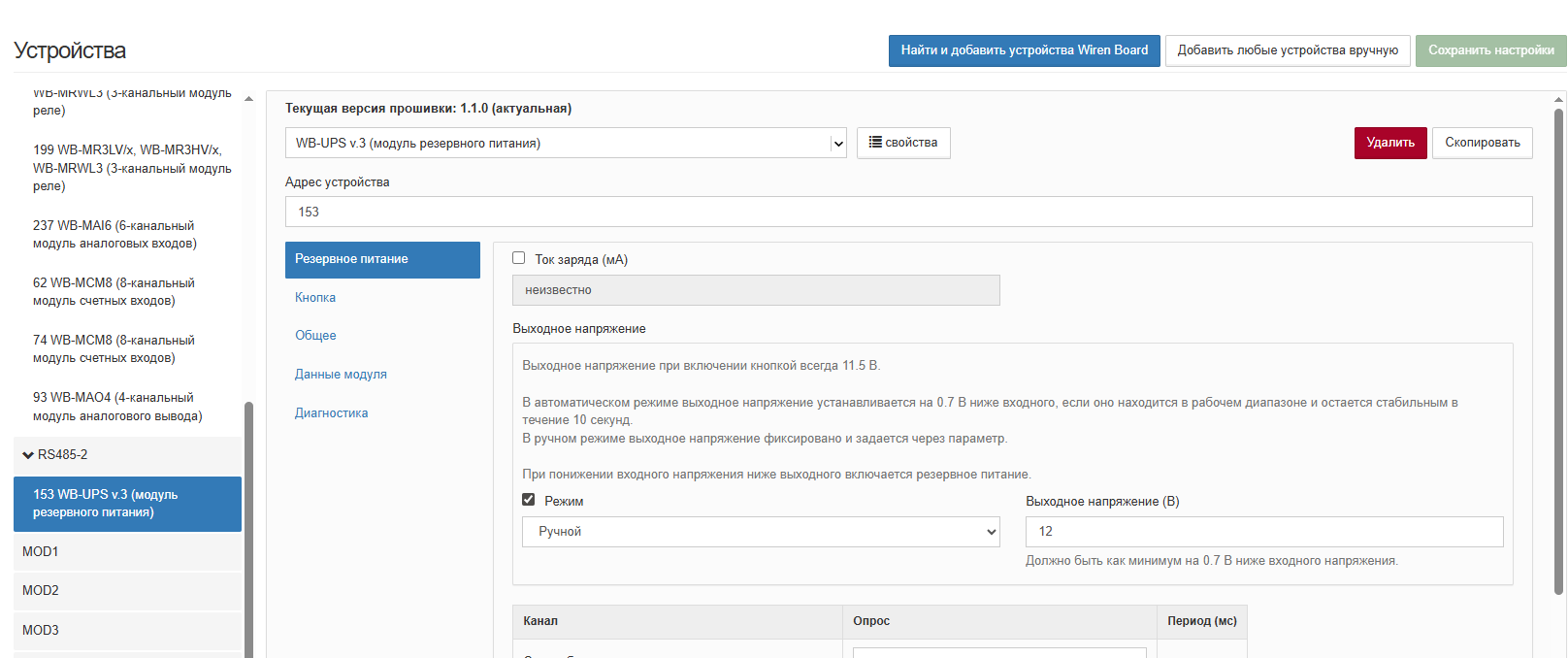Go to the Диагностика tab
The height and width of the screenshot is (658, 1568).
pos(331,413)
